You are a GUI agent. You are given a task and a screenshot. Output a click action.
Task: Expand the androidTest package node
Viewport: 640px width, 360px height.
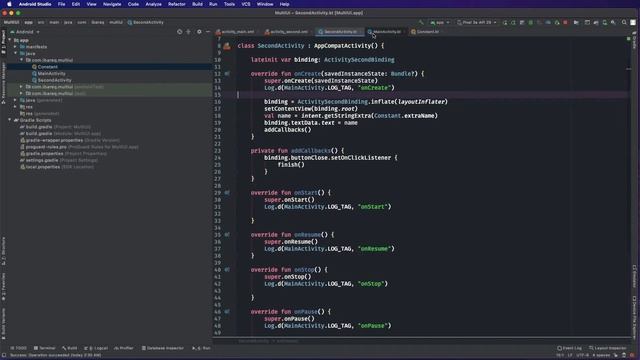pyautogui.click(x=21, y=87)
